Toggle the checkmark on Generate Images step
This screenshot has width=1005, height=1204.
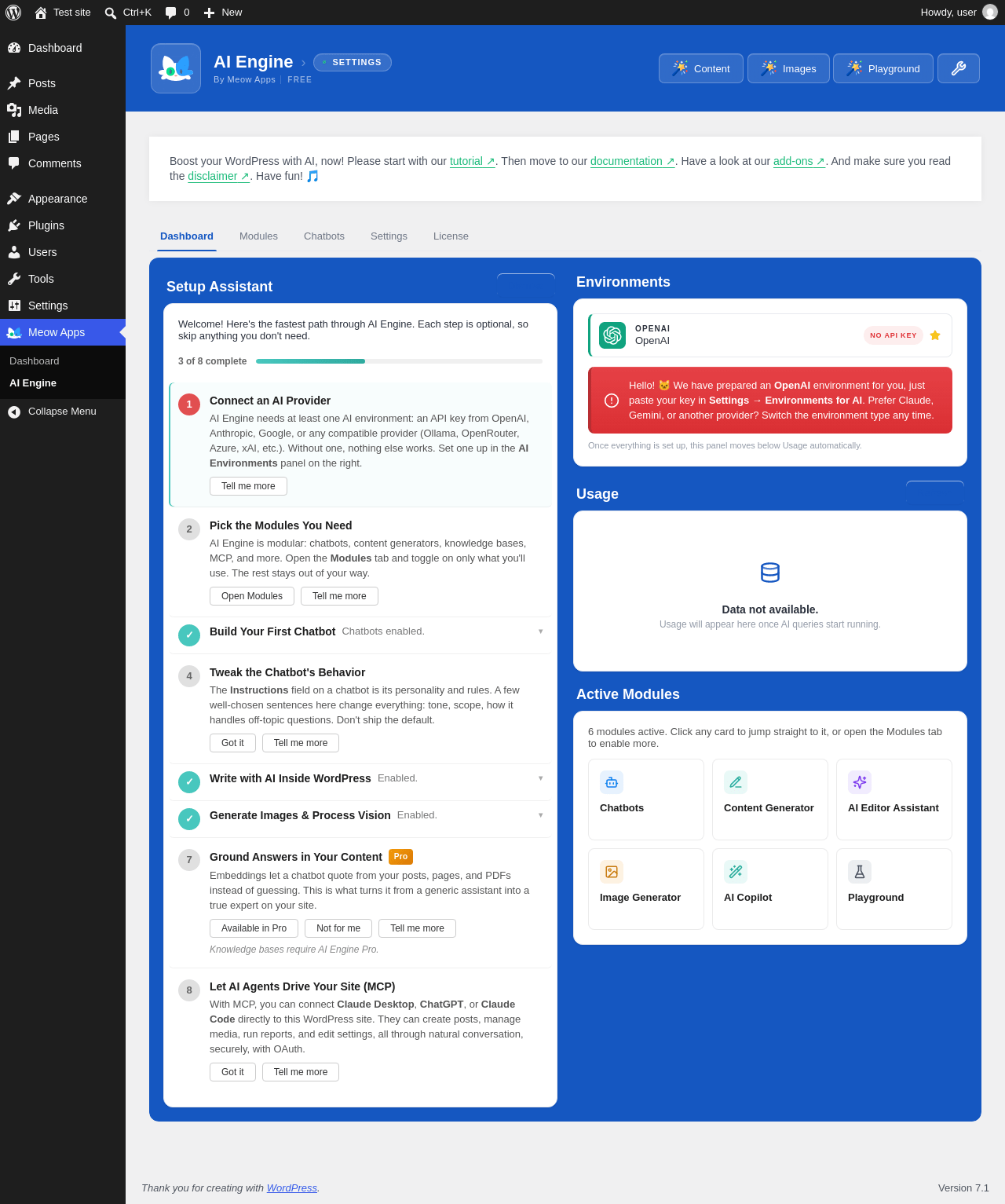189,819
